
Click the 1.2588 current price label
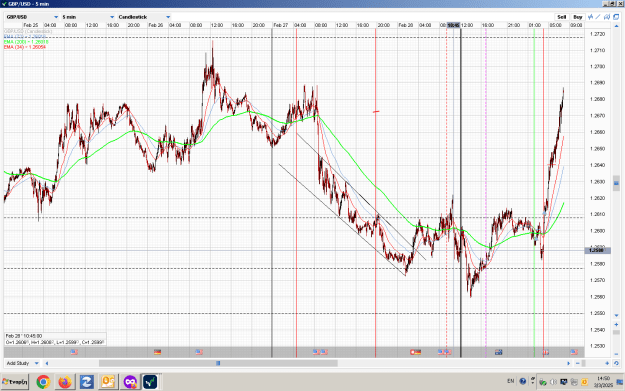[597, 250]
